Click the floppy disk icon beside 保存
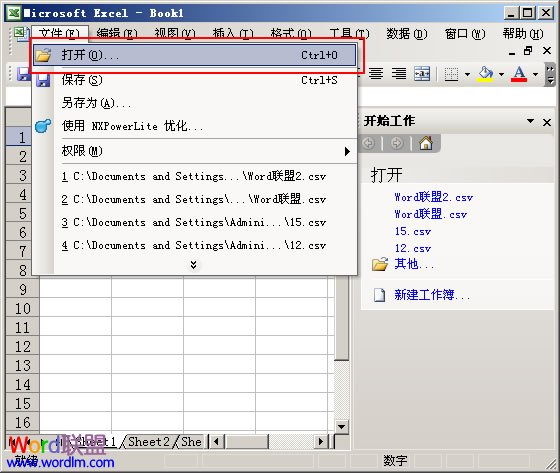The width and height of the screenshot is (560, 473). pyautogui.click(x=43, y=80)
